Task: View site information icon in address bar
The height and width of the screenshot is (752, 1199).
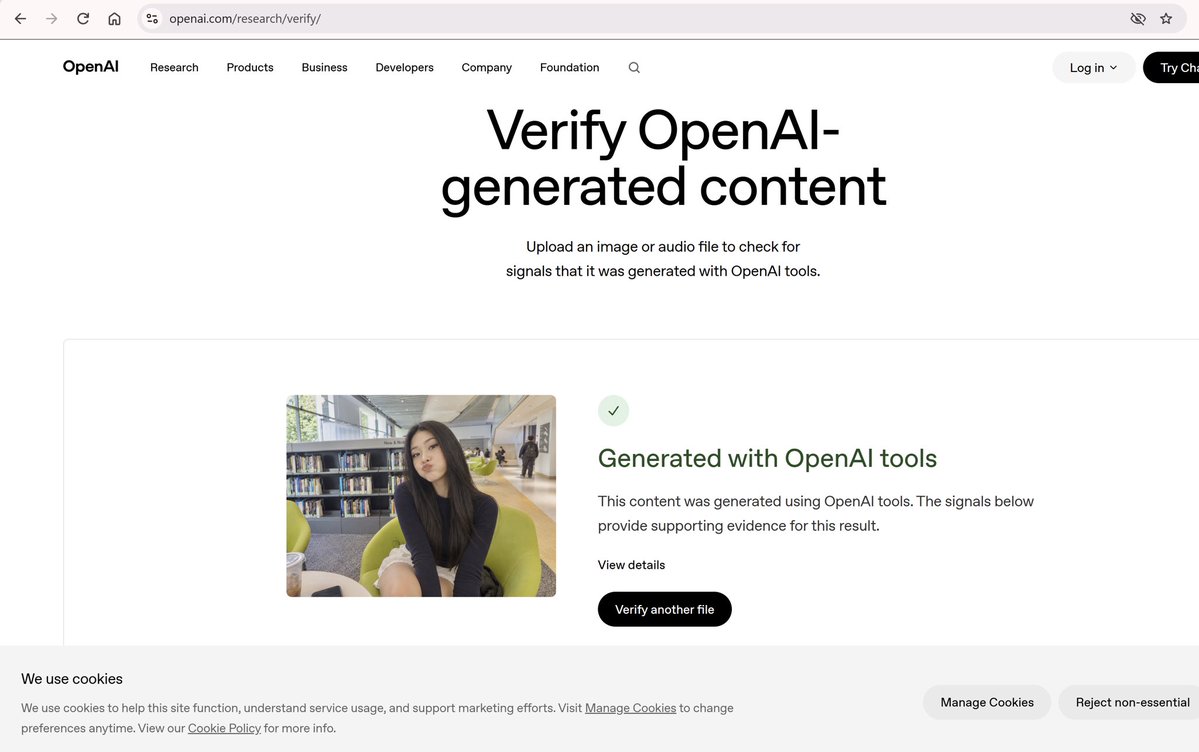Action: (x=152, y=18)
